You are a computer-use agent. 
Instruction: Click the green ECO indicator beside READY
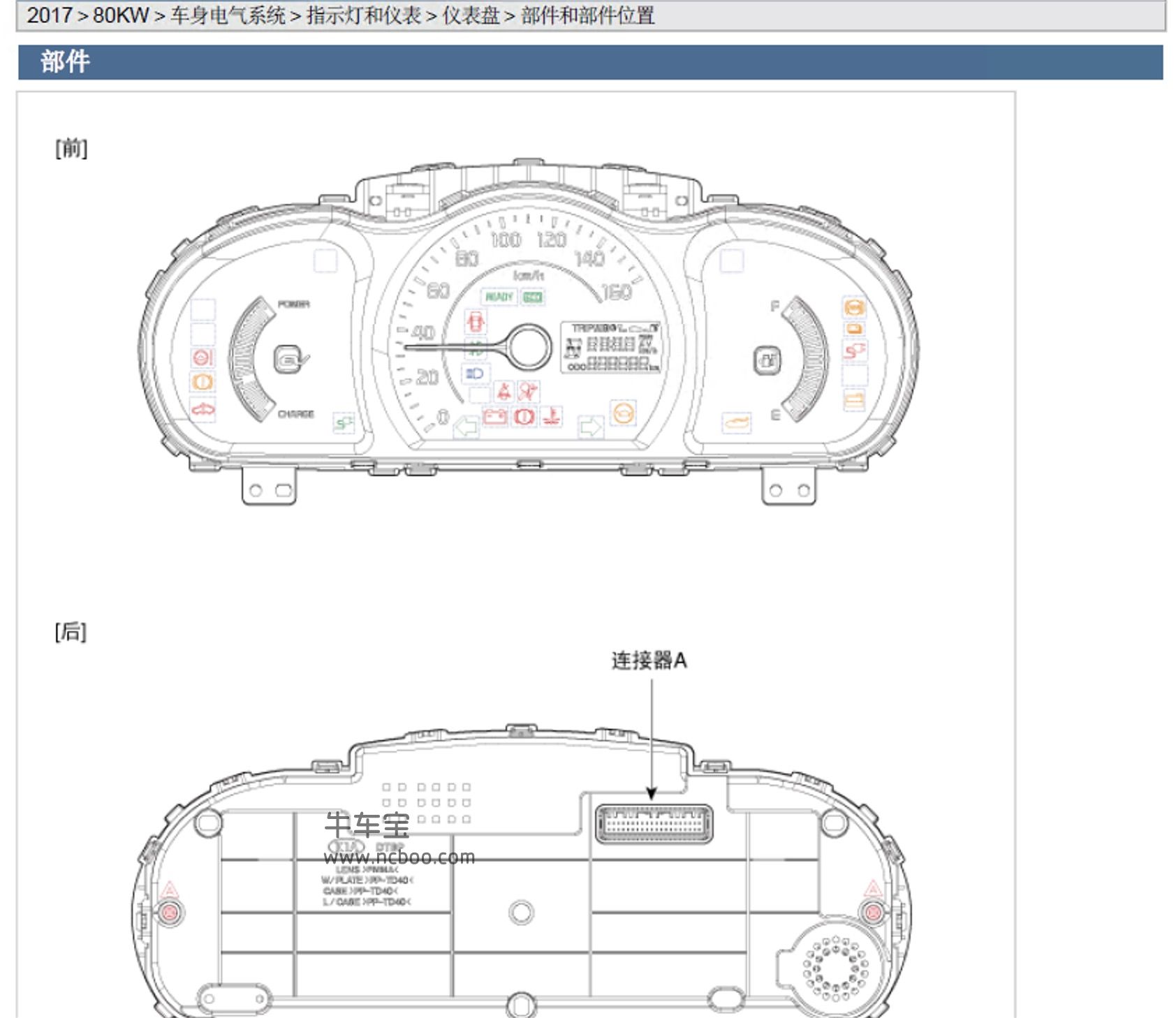532,297
